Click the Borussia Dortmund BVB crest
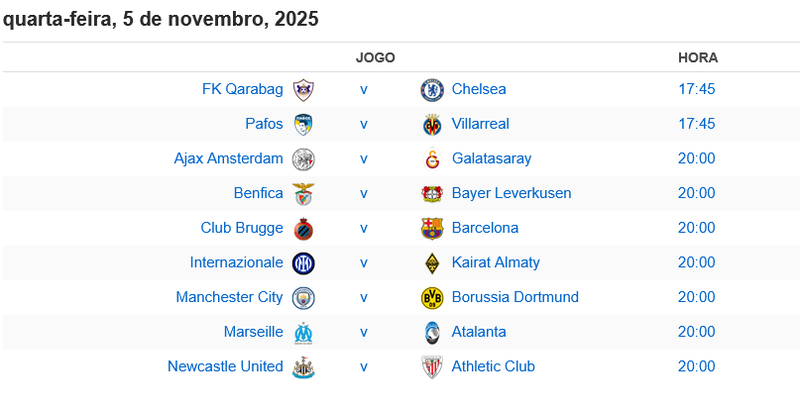 (x=431, y=298)
